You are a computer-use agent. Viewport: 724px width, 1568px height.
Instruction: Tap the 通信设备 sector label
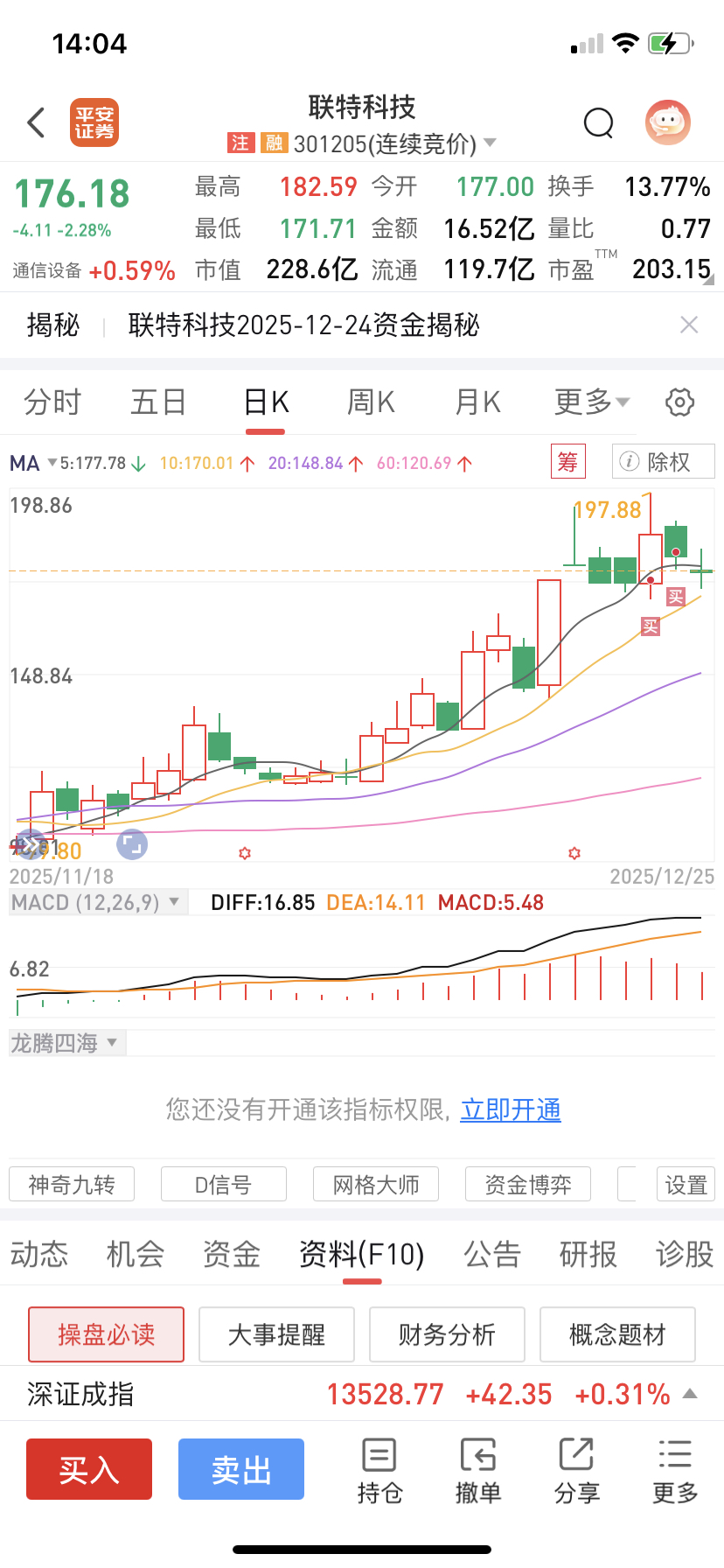pos(47,270)
